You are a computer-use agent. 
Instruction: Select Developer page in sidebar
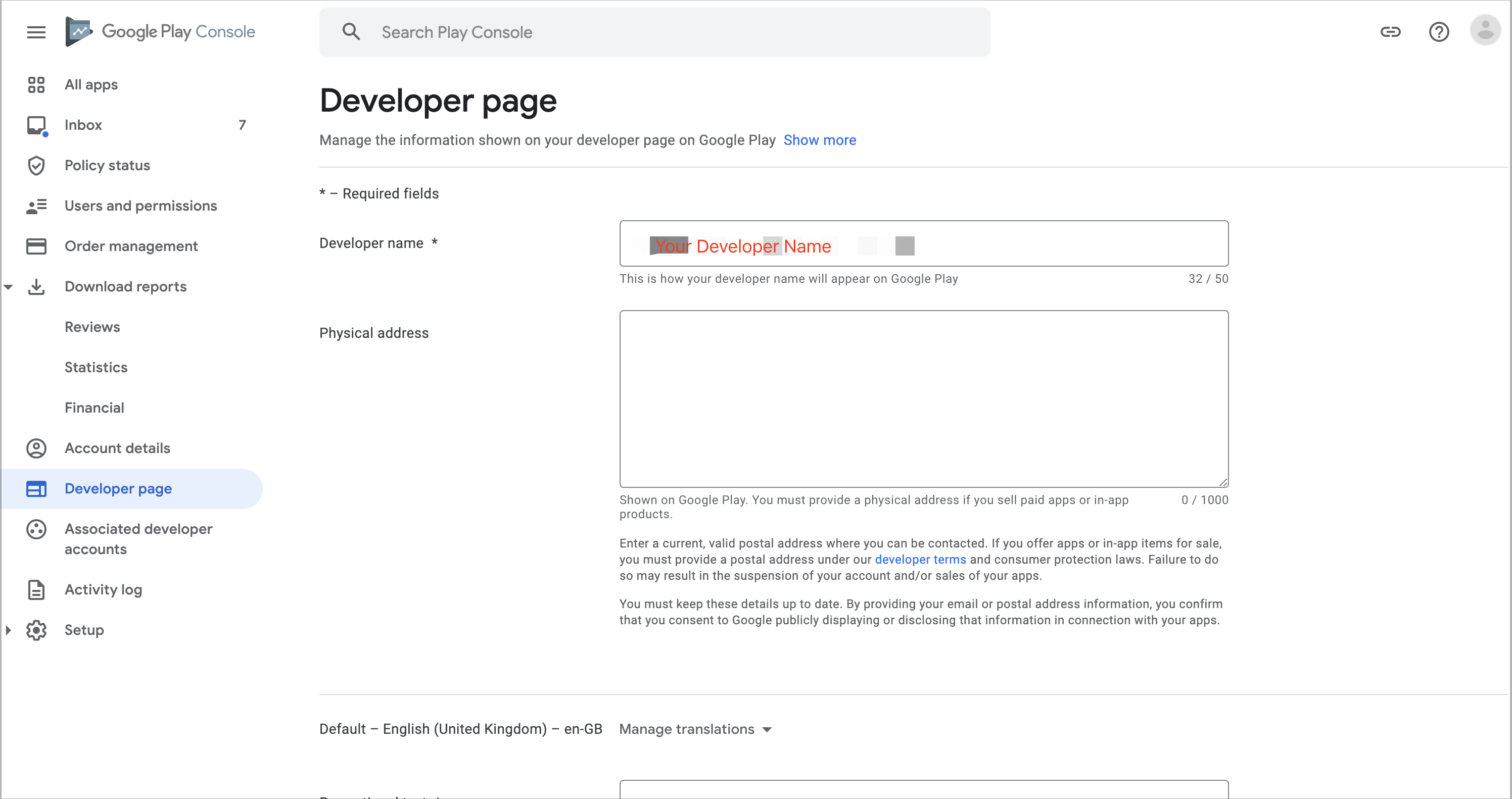(132, 489)
